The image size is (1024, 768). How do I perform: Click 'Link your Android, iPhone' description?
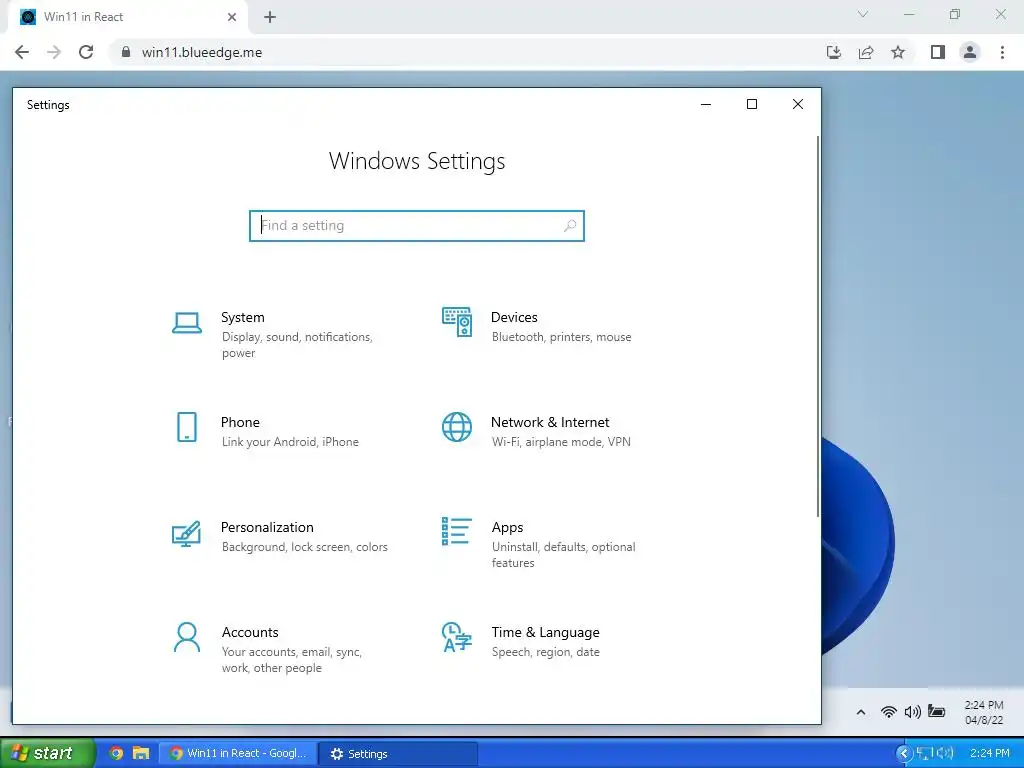(290, 441)
